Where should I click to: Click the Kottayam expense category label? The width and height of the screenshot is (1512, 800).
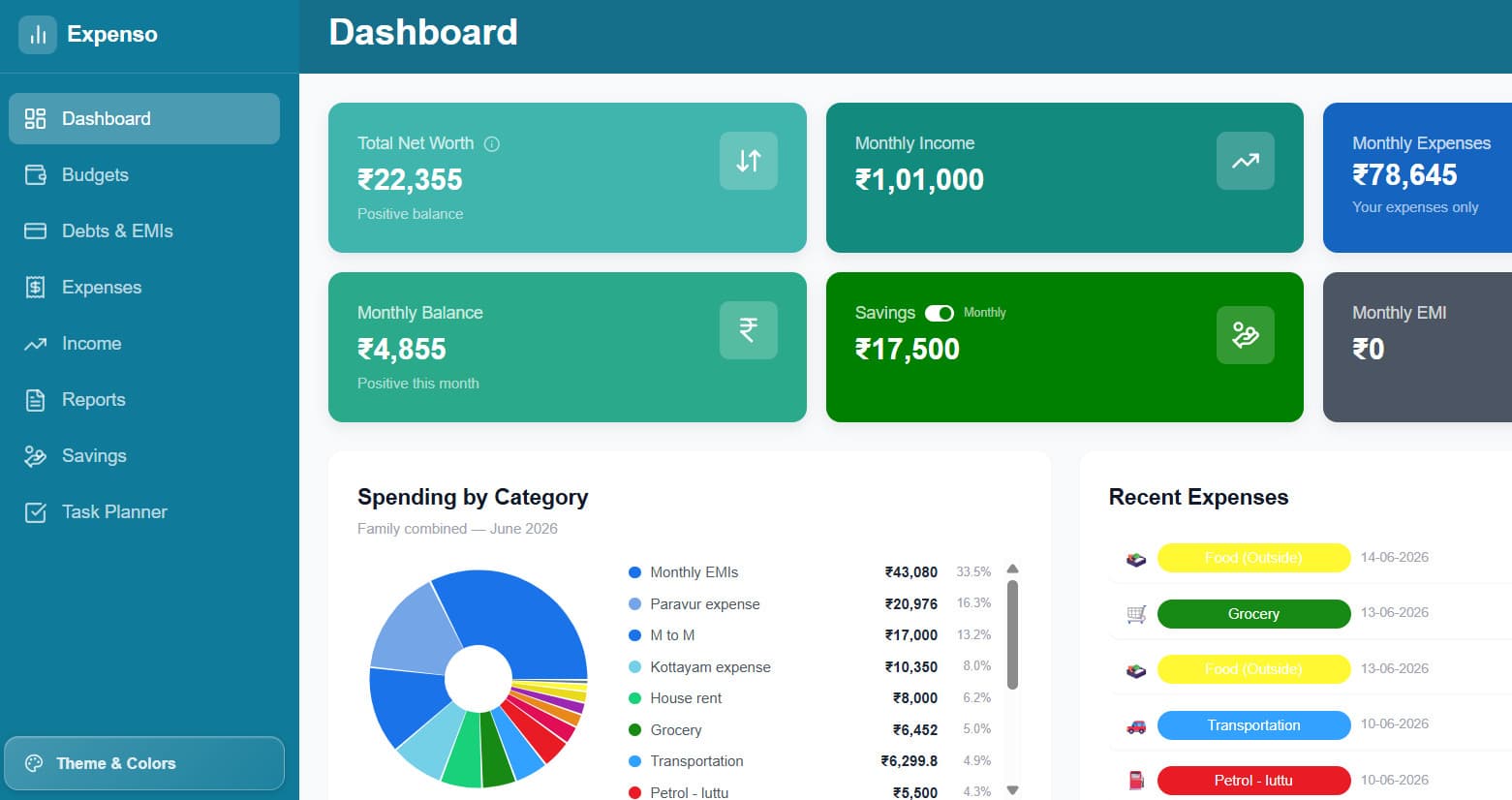click(710, 667)
